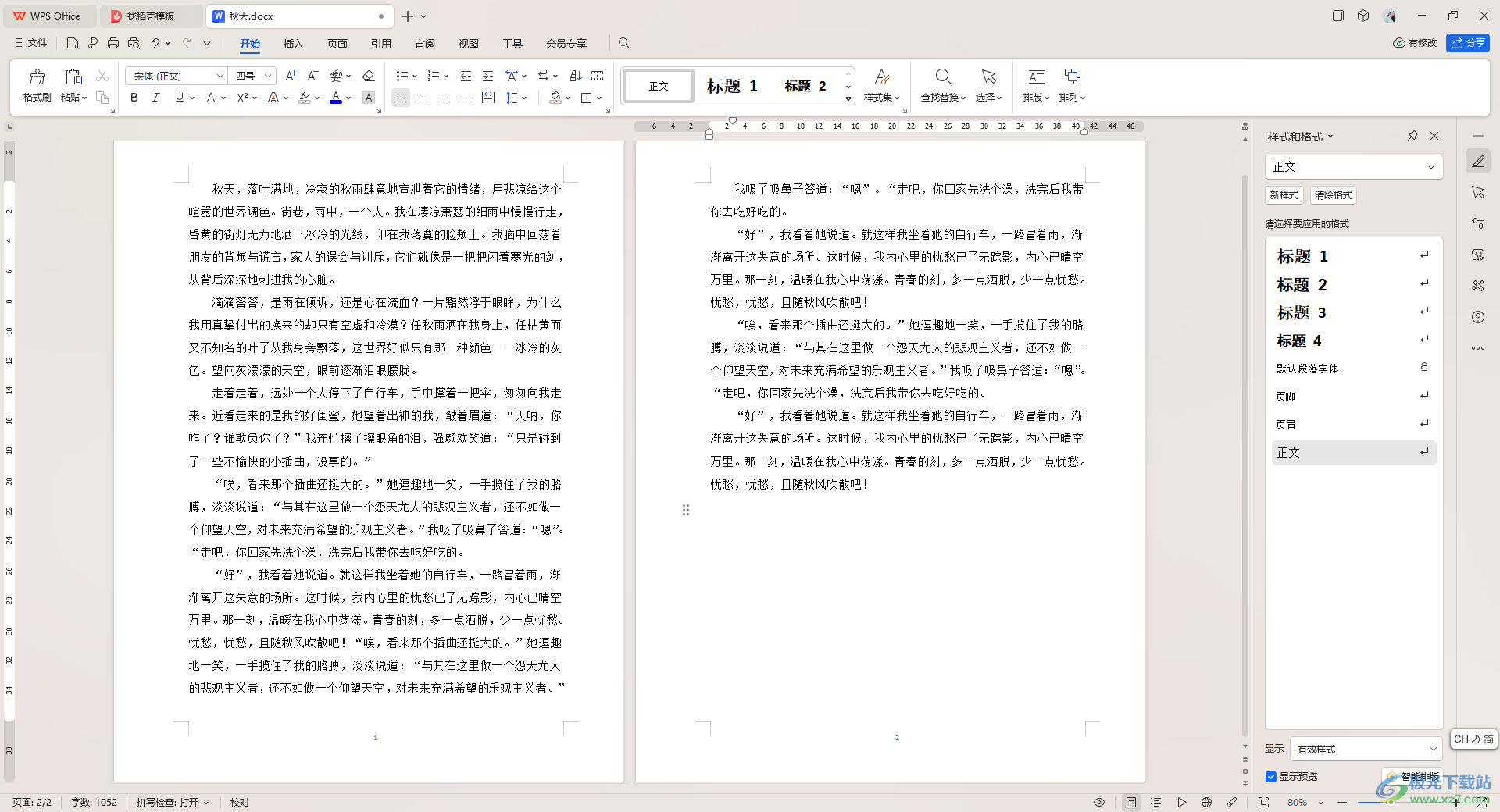
Task: Open the font size dropdown
Action: point(268,76)
